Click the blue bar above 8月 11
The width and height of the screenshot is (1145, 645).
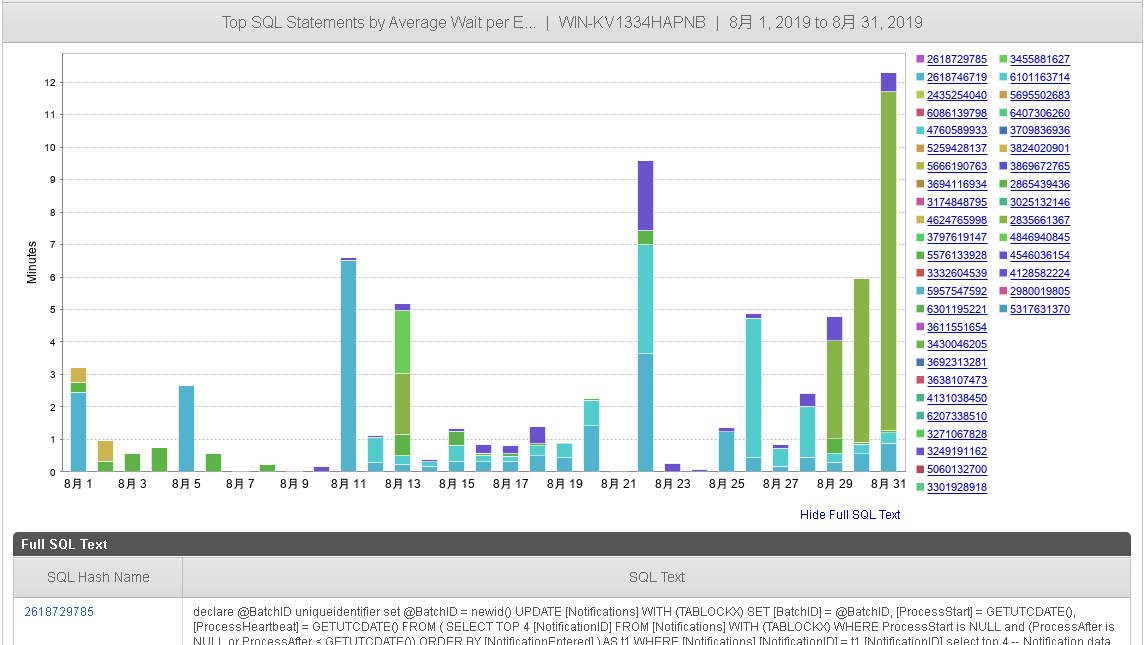pos(348,366)
